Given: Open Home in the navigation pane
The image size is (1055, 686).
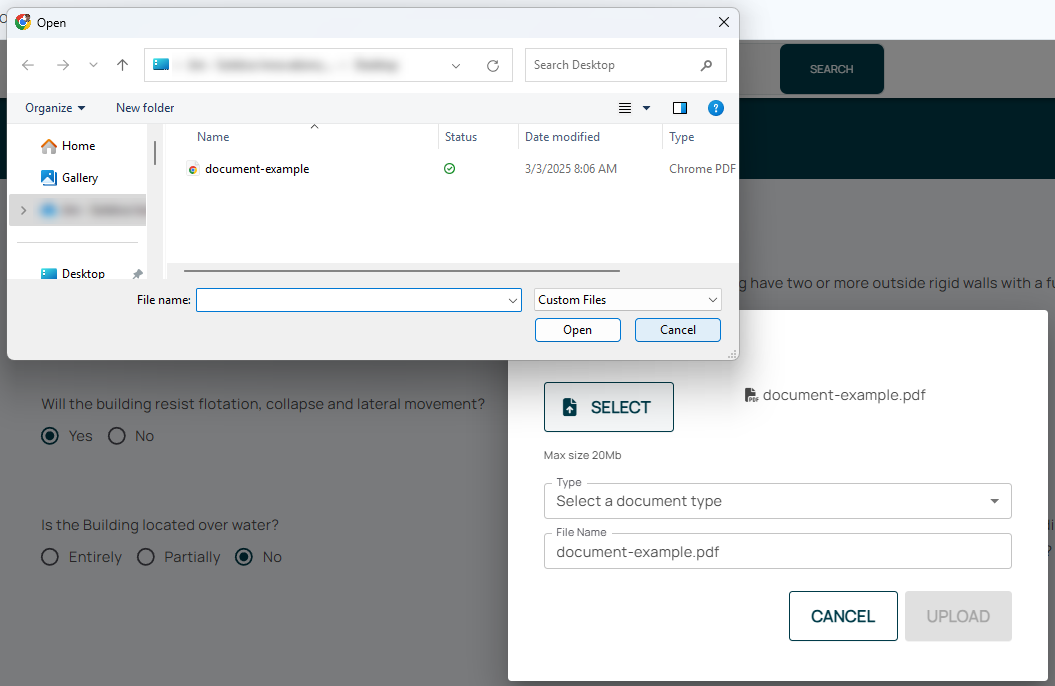Looking at the screenshot, I should (78, 146).
